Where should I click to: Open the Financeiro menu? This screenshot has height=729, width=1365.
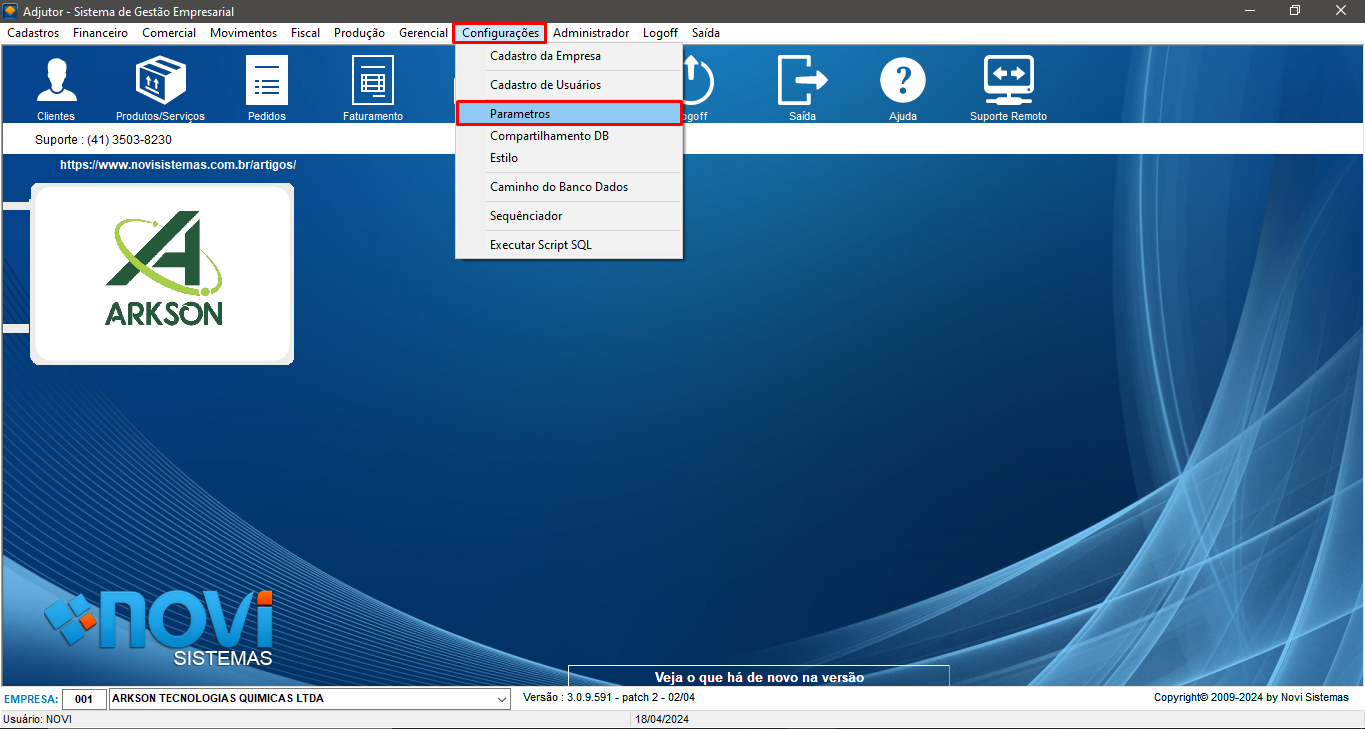tap(100, 33)
